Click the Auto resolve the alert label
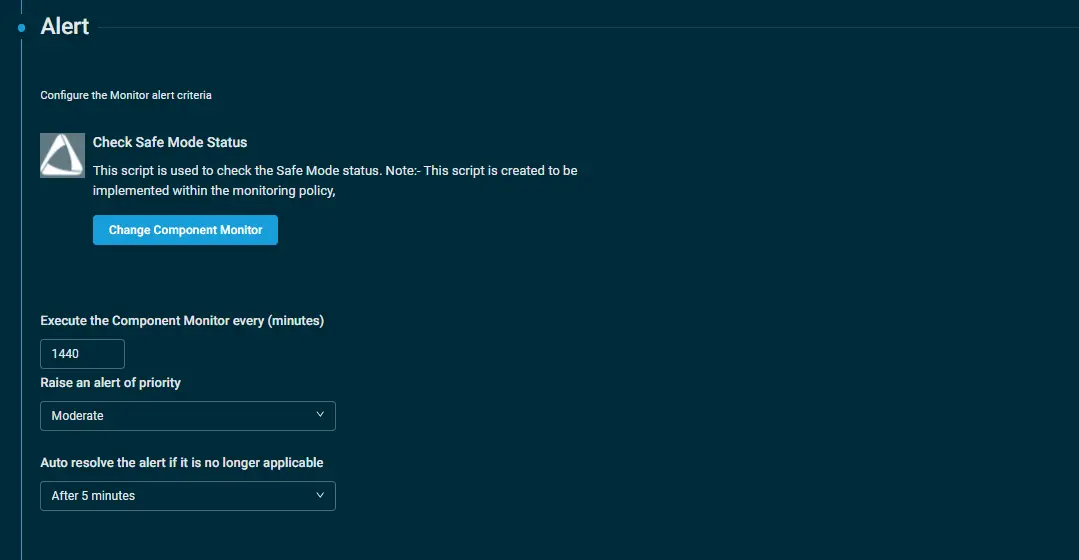This screenshot has width=1079, height=560. [x=181, y=463]
